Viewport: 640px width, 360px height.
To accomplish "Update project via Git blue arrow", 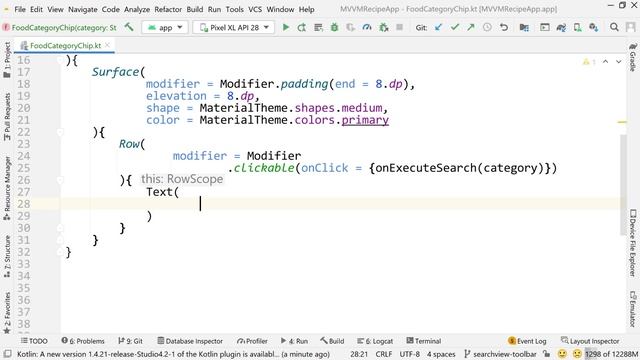I will point(438,27).
